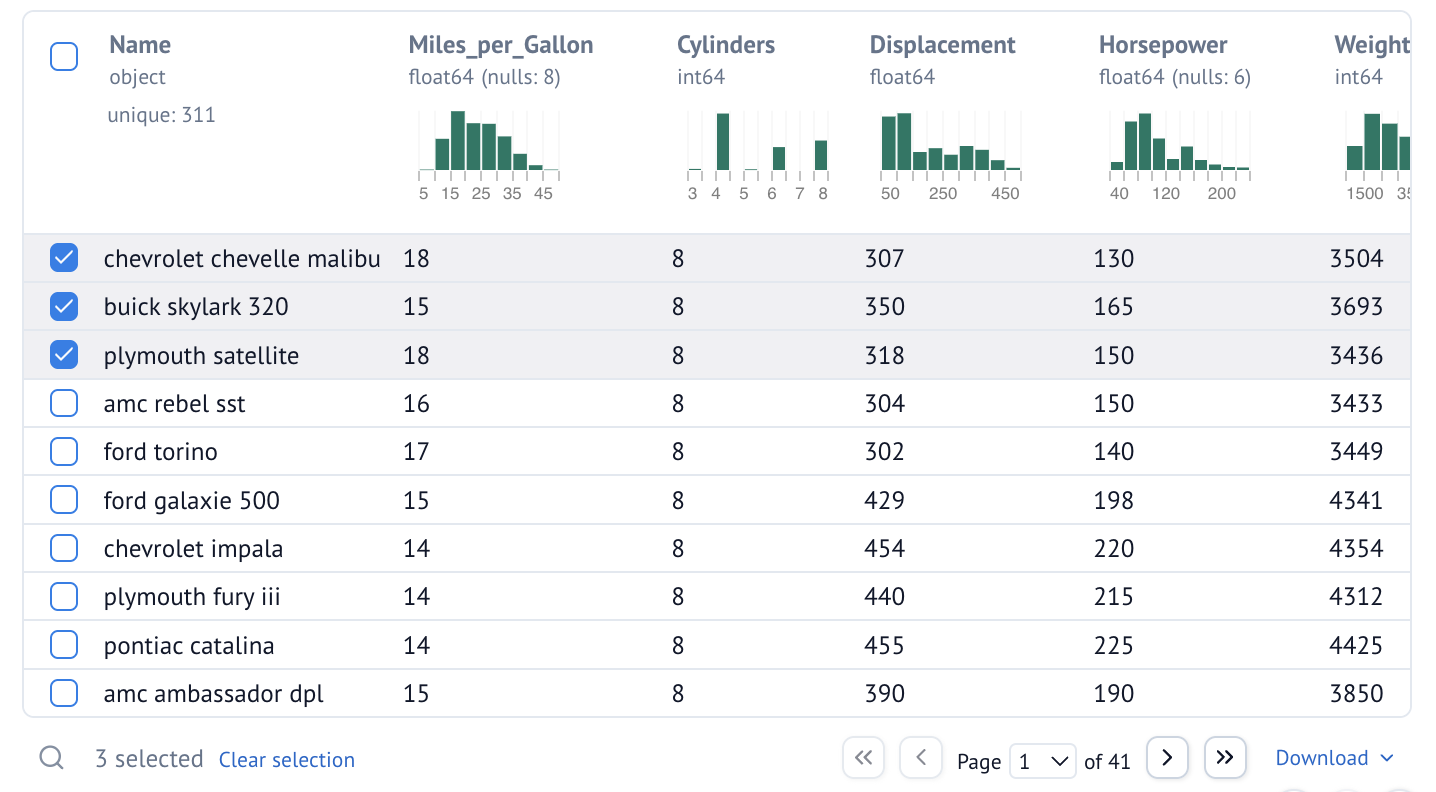1436x792 pixels.
Task: Go to the next page
Action: pyautogui.click(x=1166, y=758)
